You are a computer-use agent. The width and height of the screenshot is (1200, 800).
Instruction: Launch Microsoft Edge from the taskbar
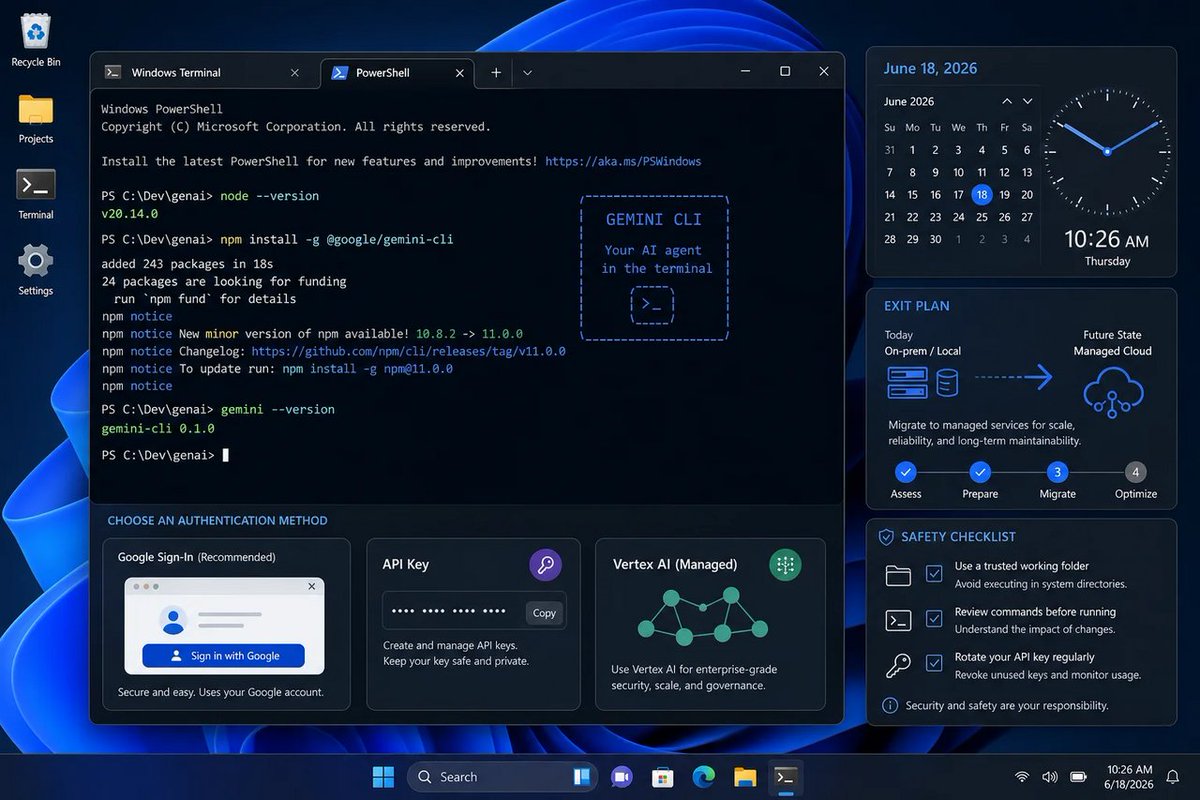703,777
